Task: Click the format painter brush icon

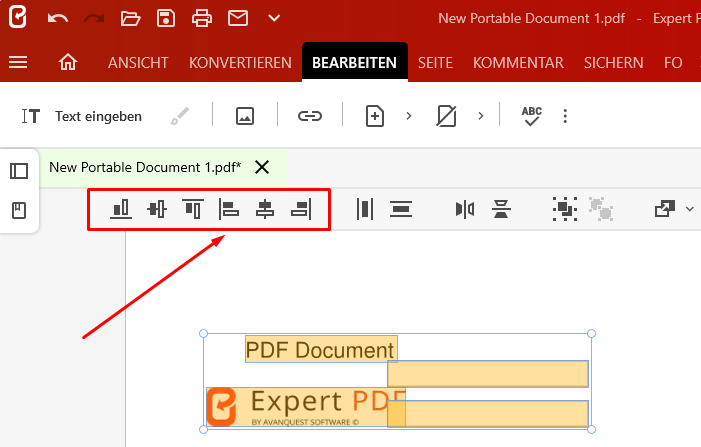Action: click(180, 116)
